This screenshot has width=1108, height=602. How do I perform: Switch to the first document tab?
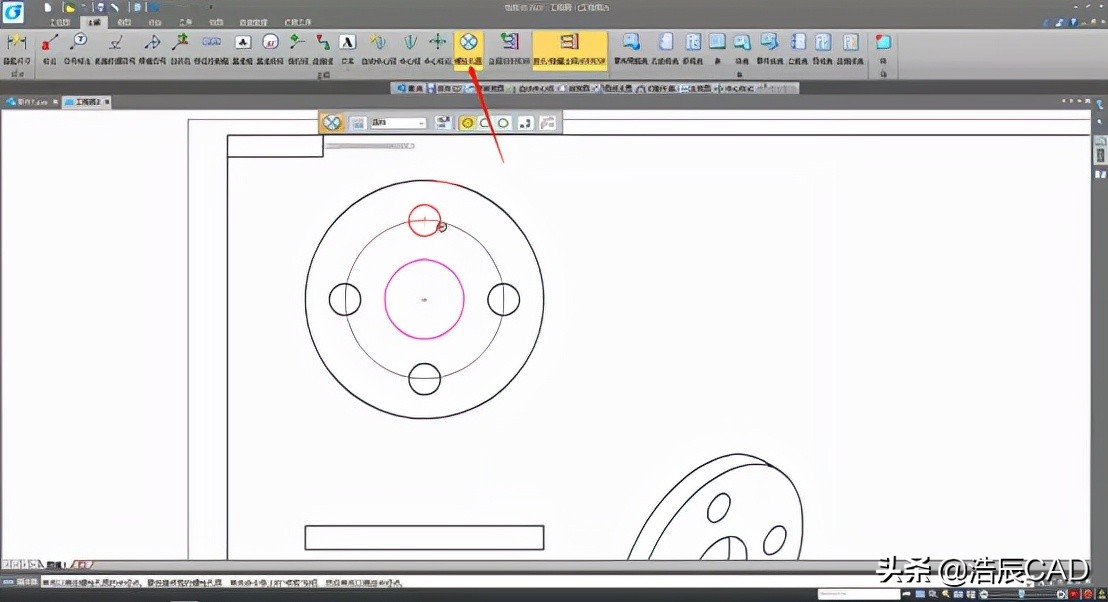click(x=27, y=102)
